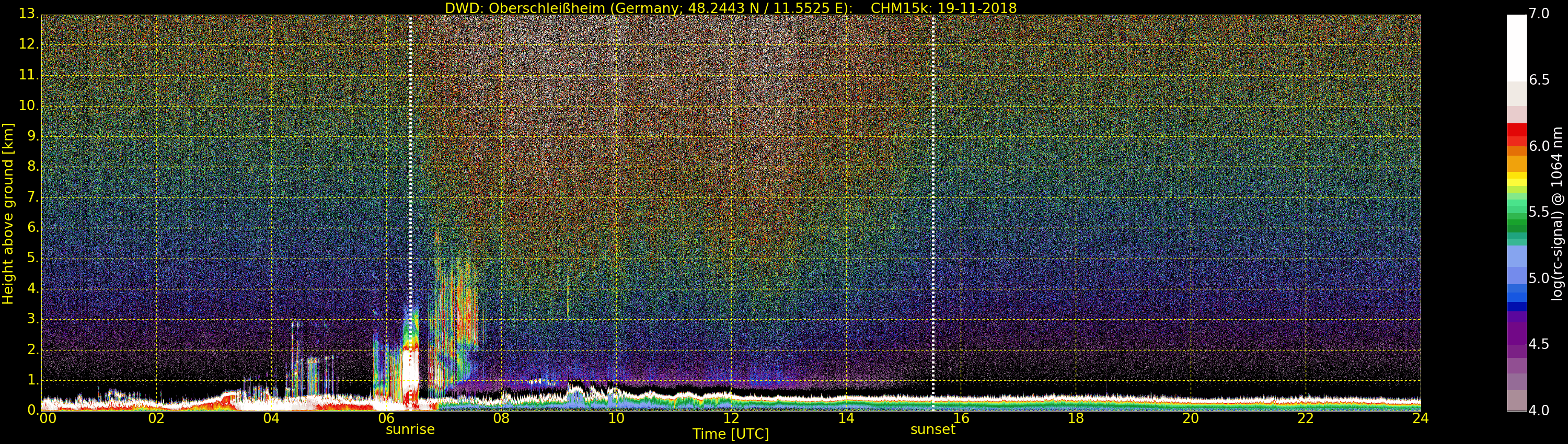Screen dimensions: 1568x444
Task: Click the Height above ground [km] axis label
Action: 8,213
